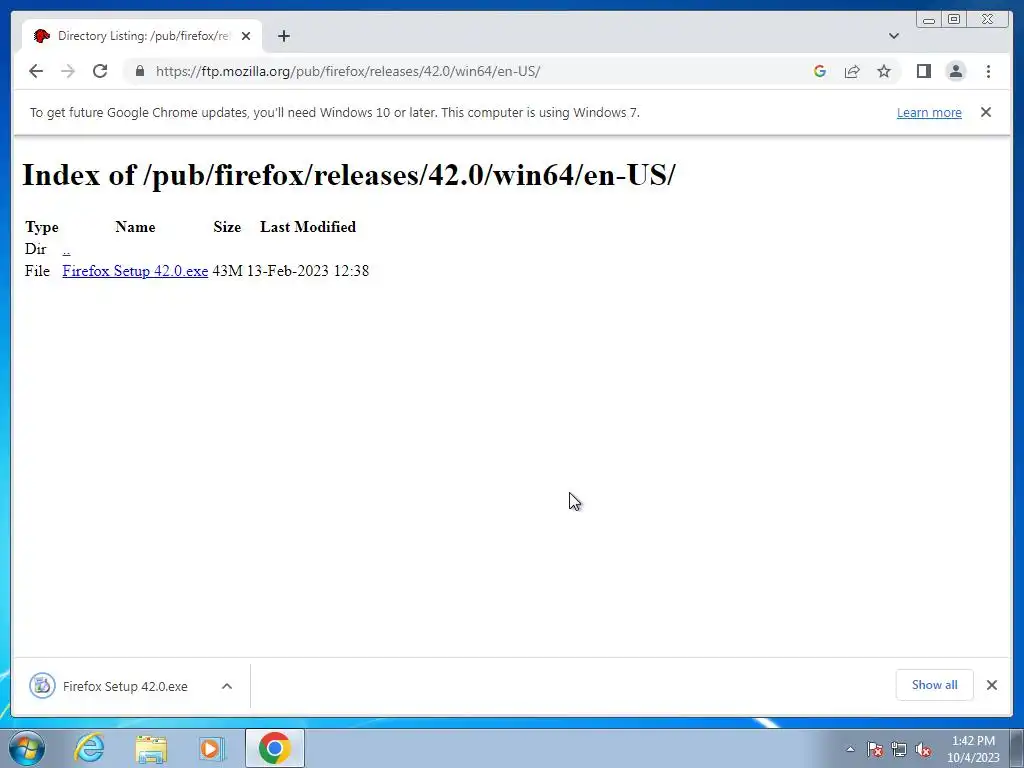Go back to the previous page
Viewport: 1024px width, 768px height.
[36, 71]
